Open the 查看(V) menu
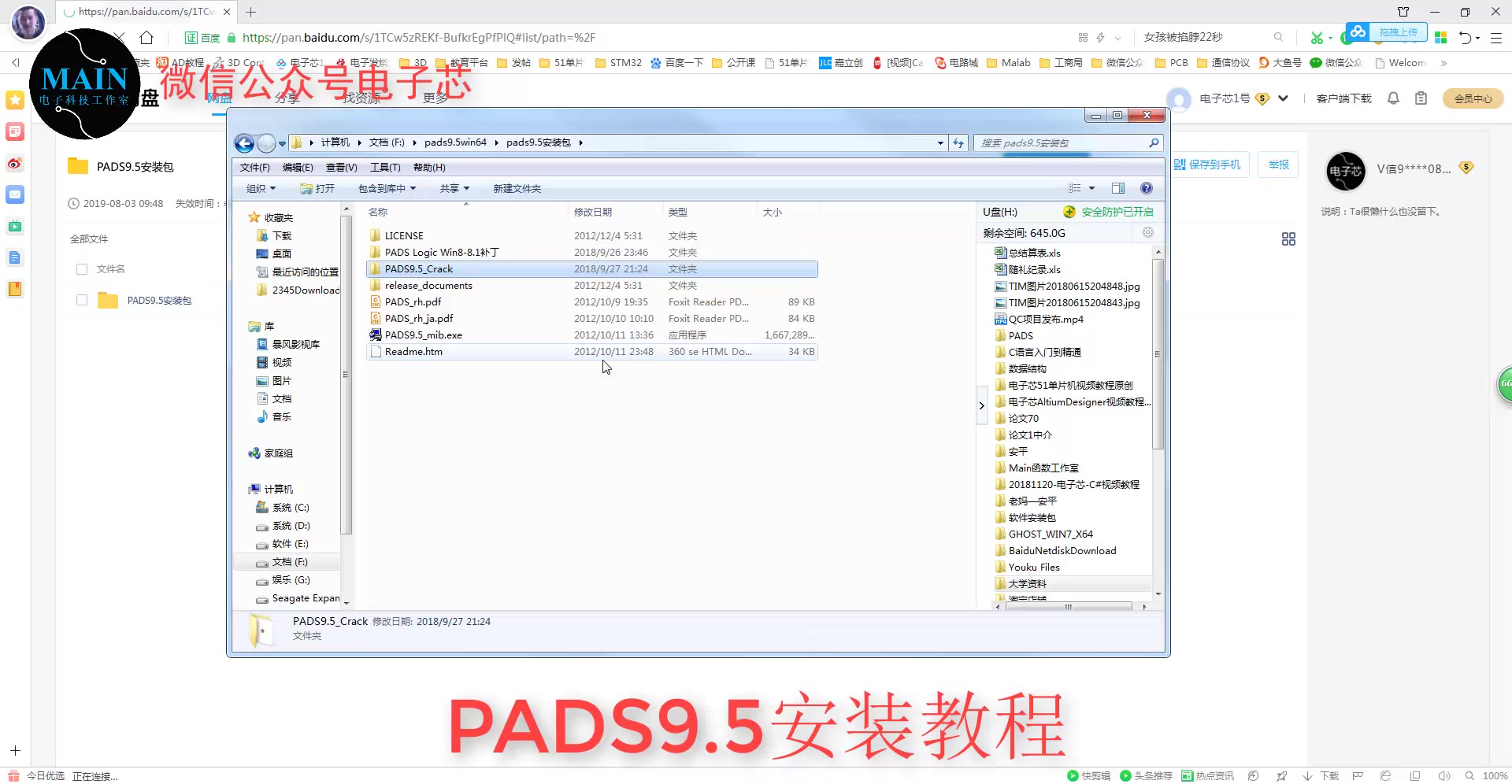Image resolution: width=1512 pixels, height=784 pixels. coord(341,168)
